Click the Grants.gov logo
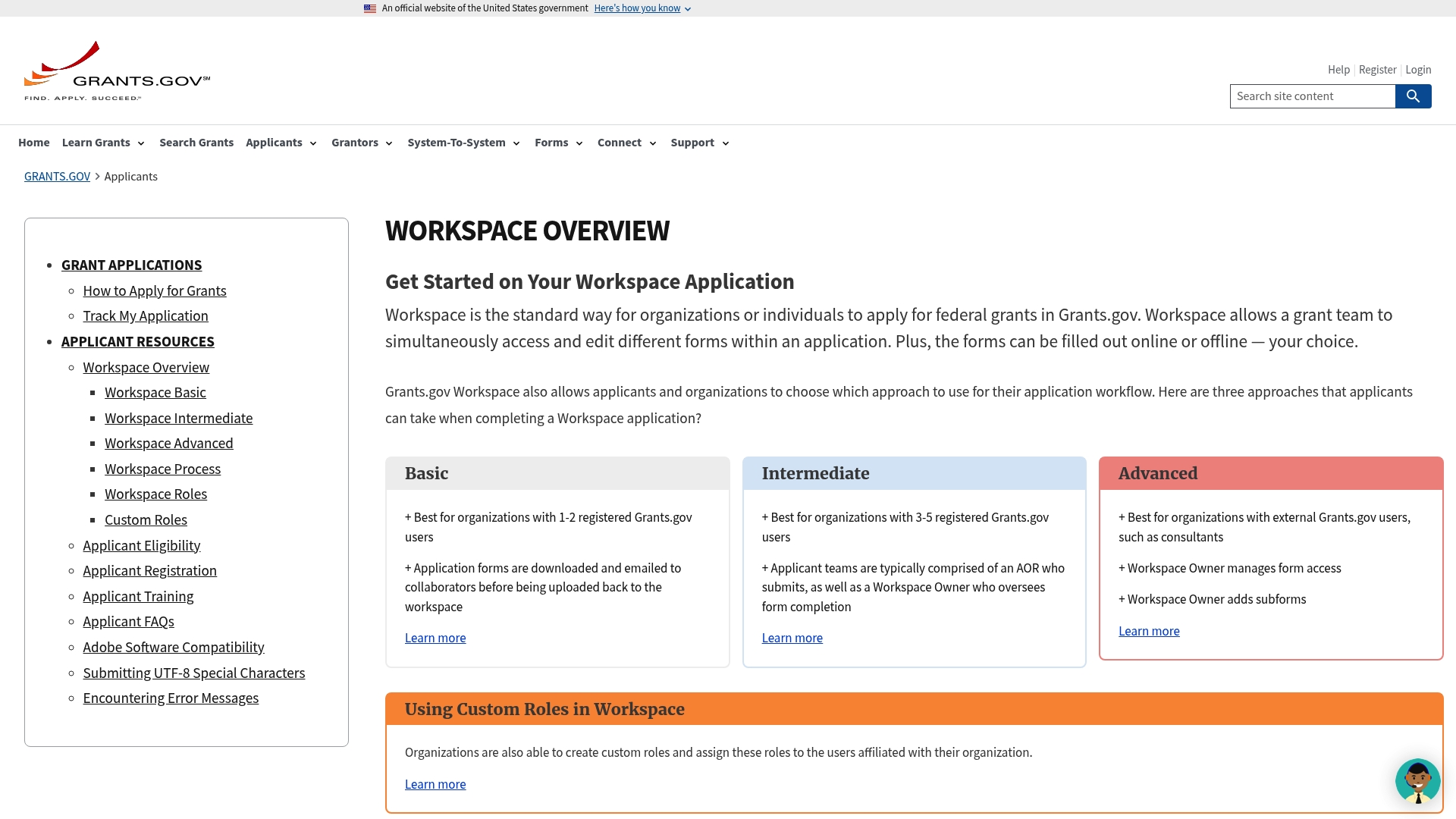Viewport: 1456px width, 819px height. (118, 71)
